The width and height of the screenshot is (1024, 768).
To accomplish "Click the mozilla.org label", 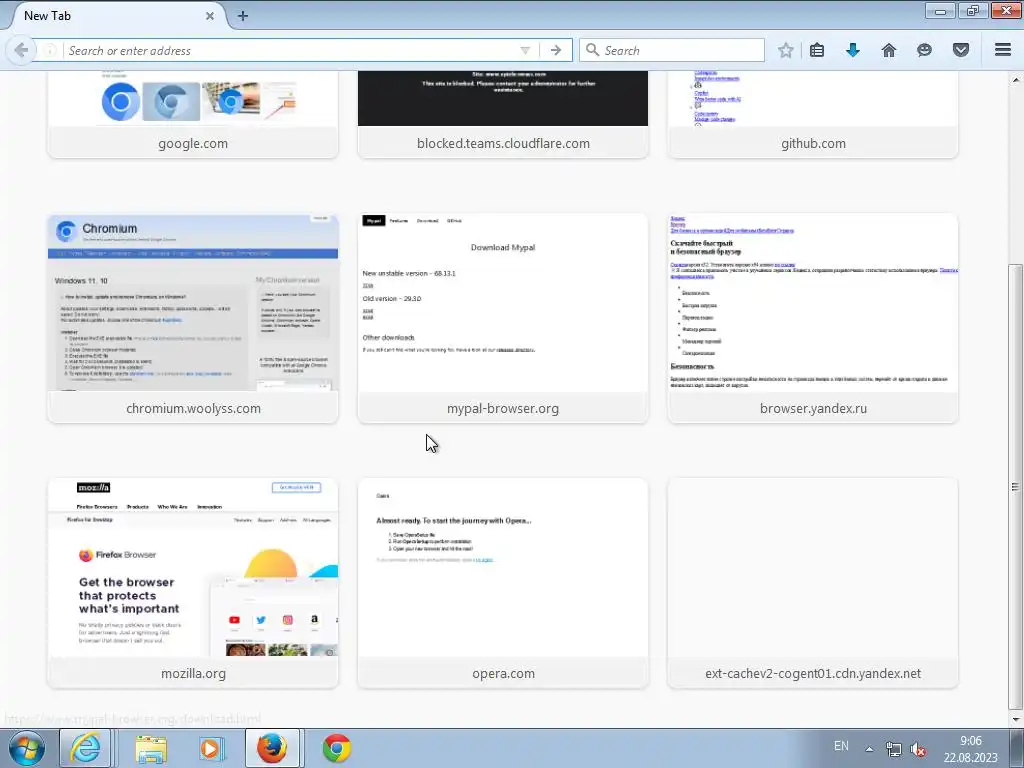I will coord(193,673).
